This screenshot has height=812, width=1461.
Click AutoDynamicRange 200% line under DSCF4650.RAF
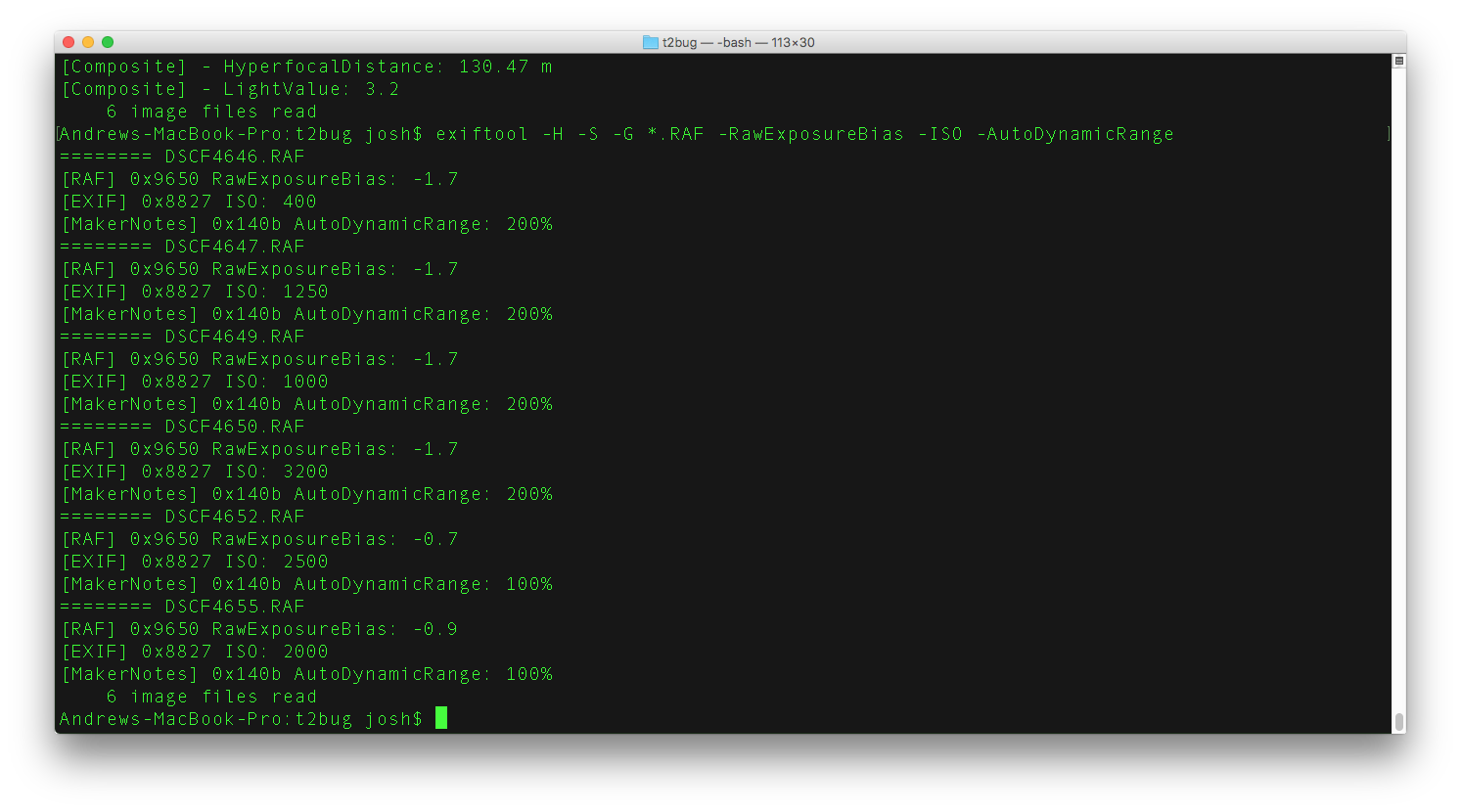click(x=306, y=494)
